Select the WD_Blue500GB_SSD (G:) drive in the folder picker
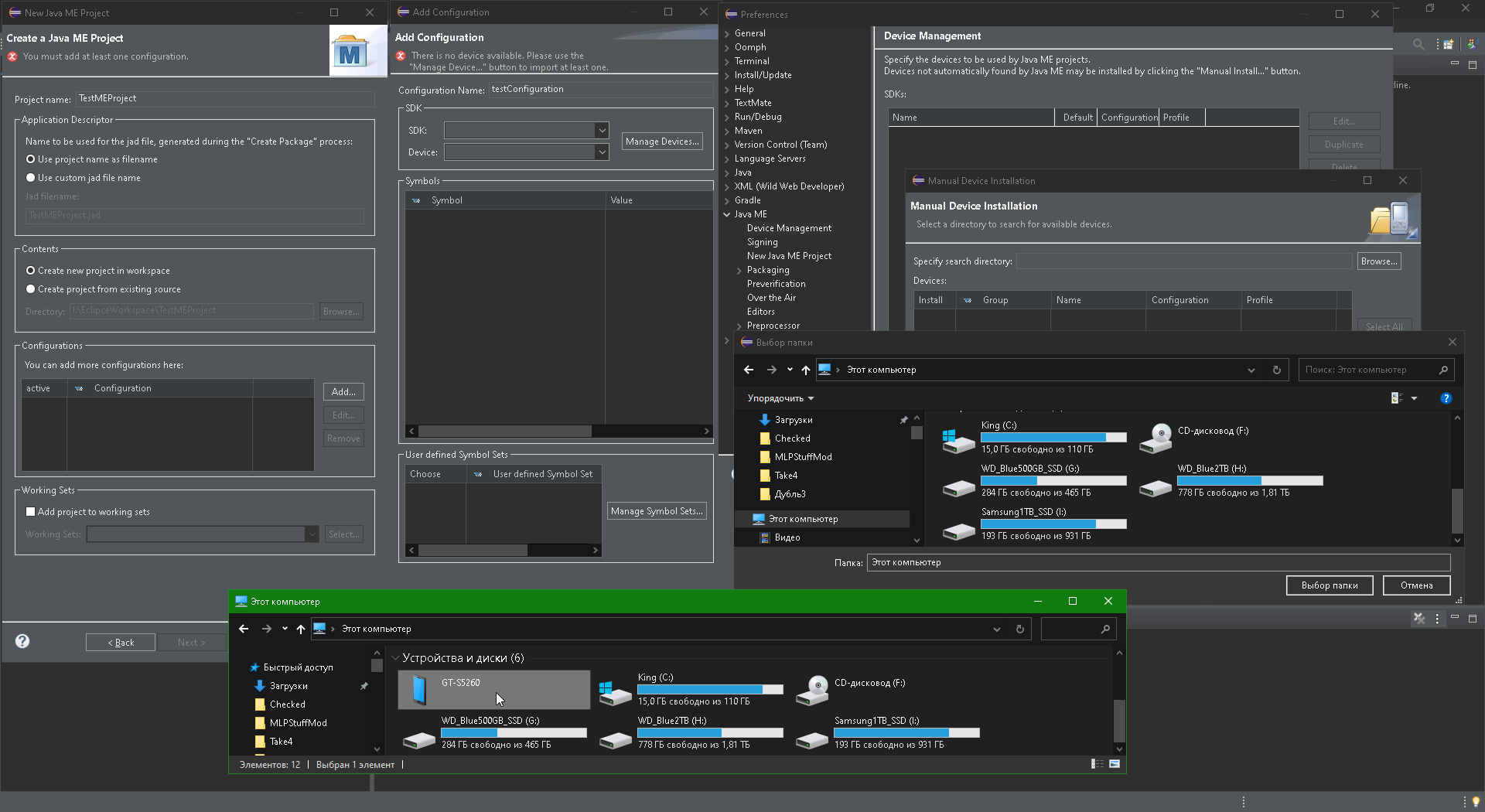1485x812 pixels. 1035,480
